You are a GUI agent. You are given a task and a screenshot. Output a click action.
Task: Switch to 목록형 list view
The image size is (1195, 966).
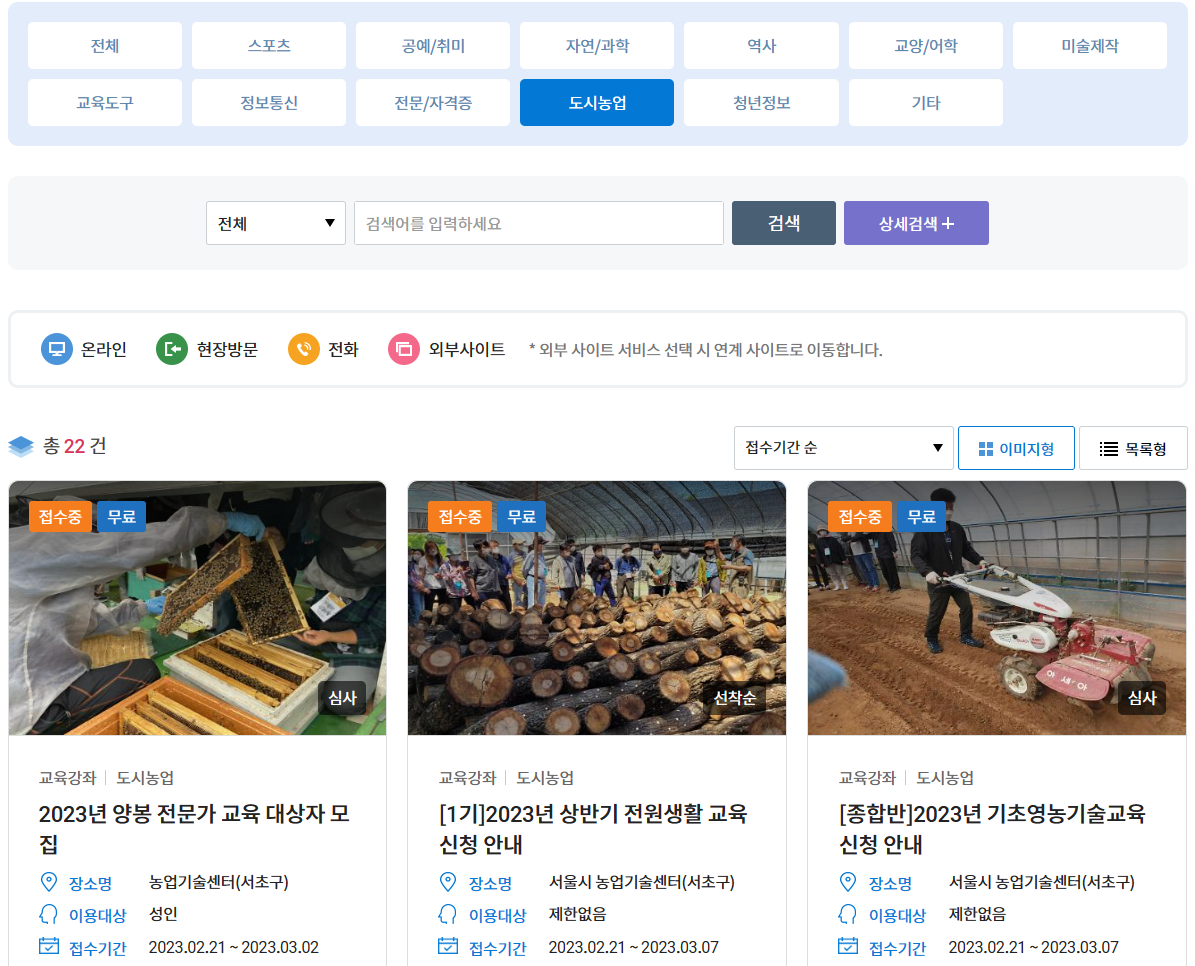pyautogui.click(x=1133, y=447)
